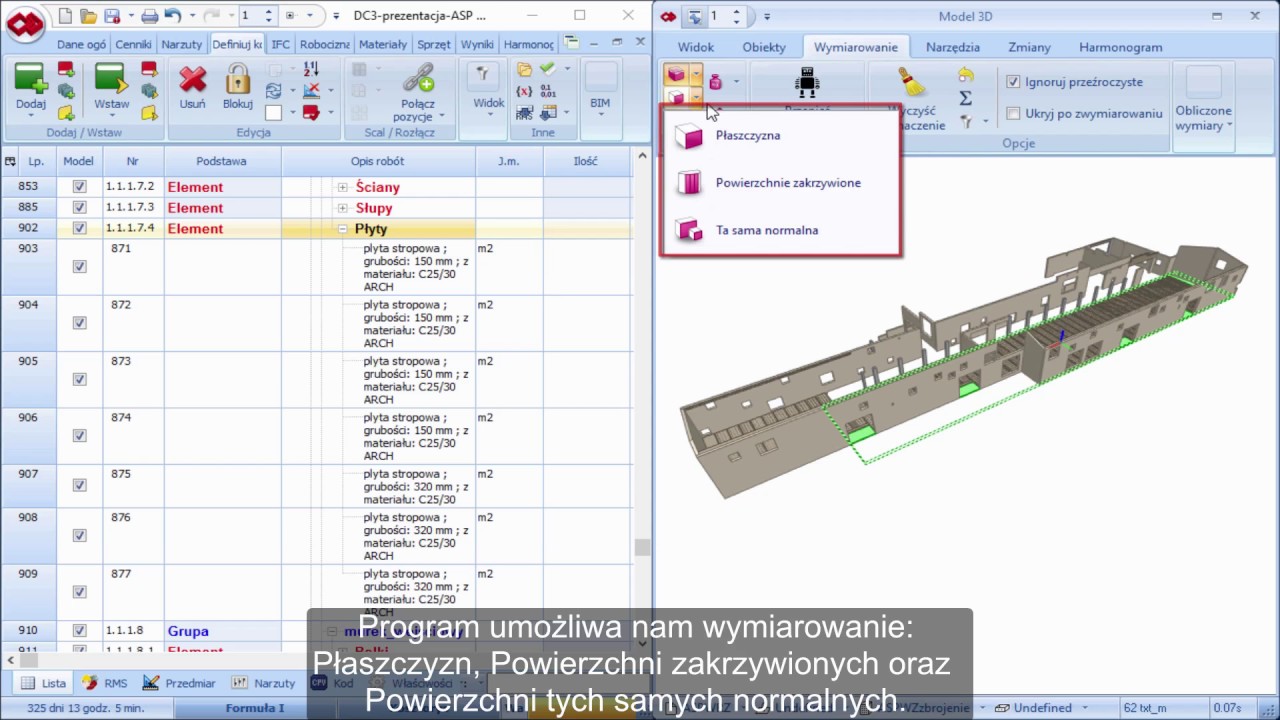Expand the Słupy tree node

342,208
